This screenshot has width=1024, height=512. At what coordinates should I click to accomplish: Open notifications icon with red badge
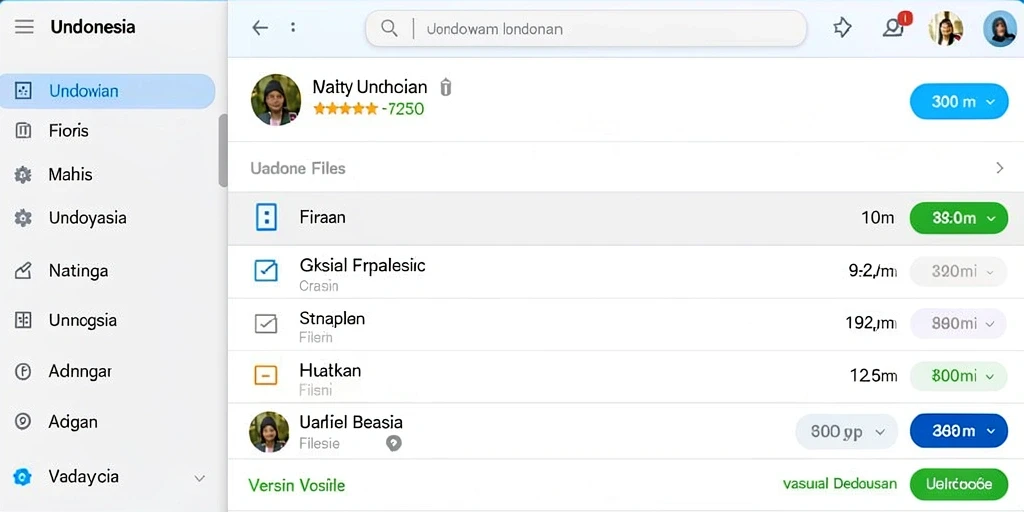pyautogui.click(x=894, y=27)
